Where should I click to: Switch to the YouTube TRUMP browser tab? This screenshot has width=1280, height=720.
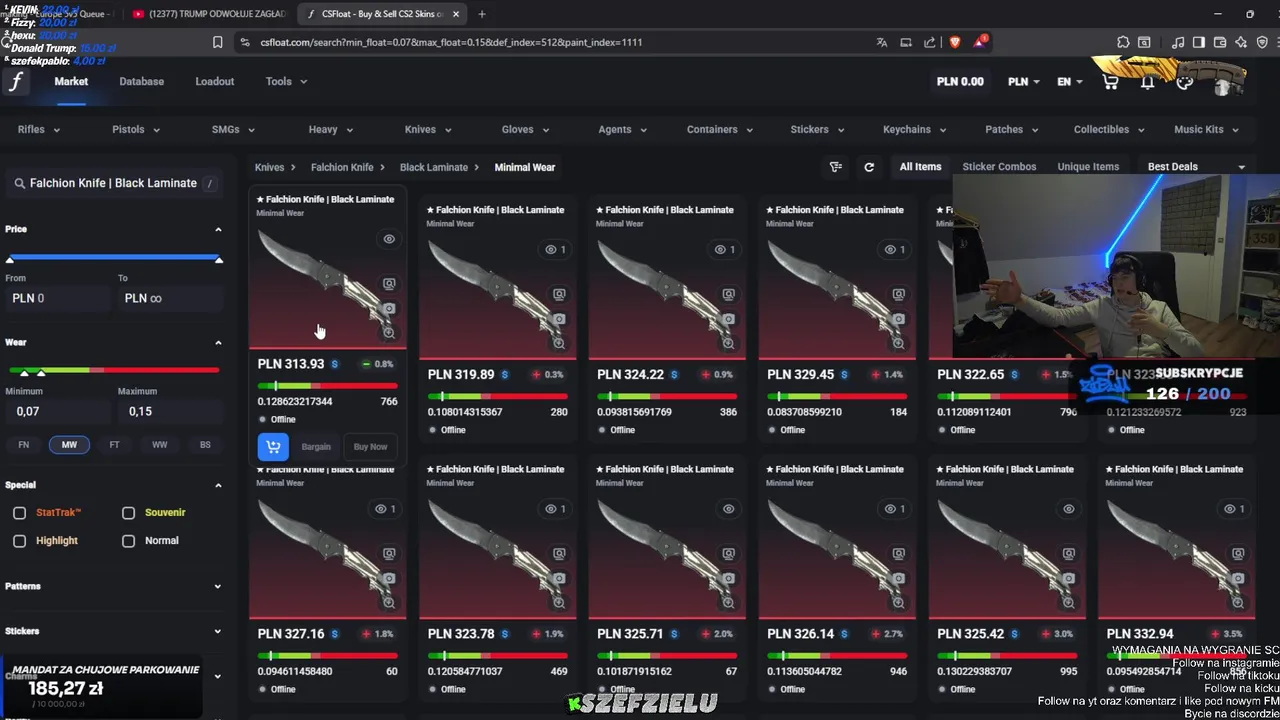[208, 14]
